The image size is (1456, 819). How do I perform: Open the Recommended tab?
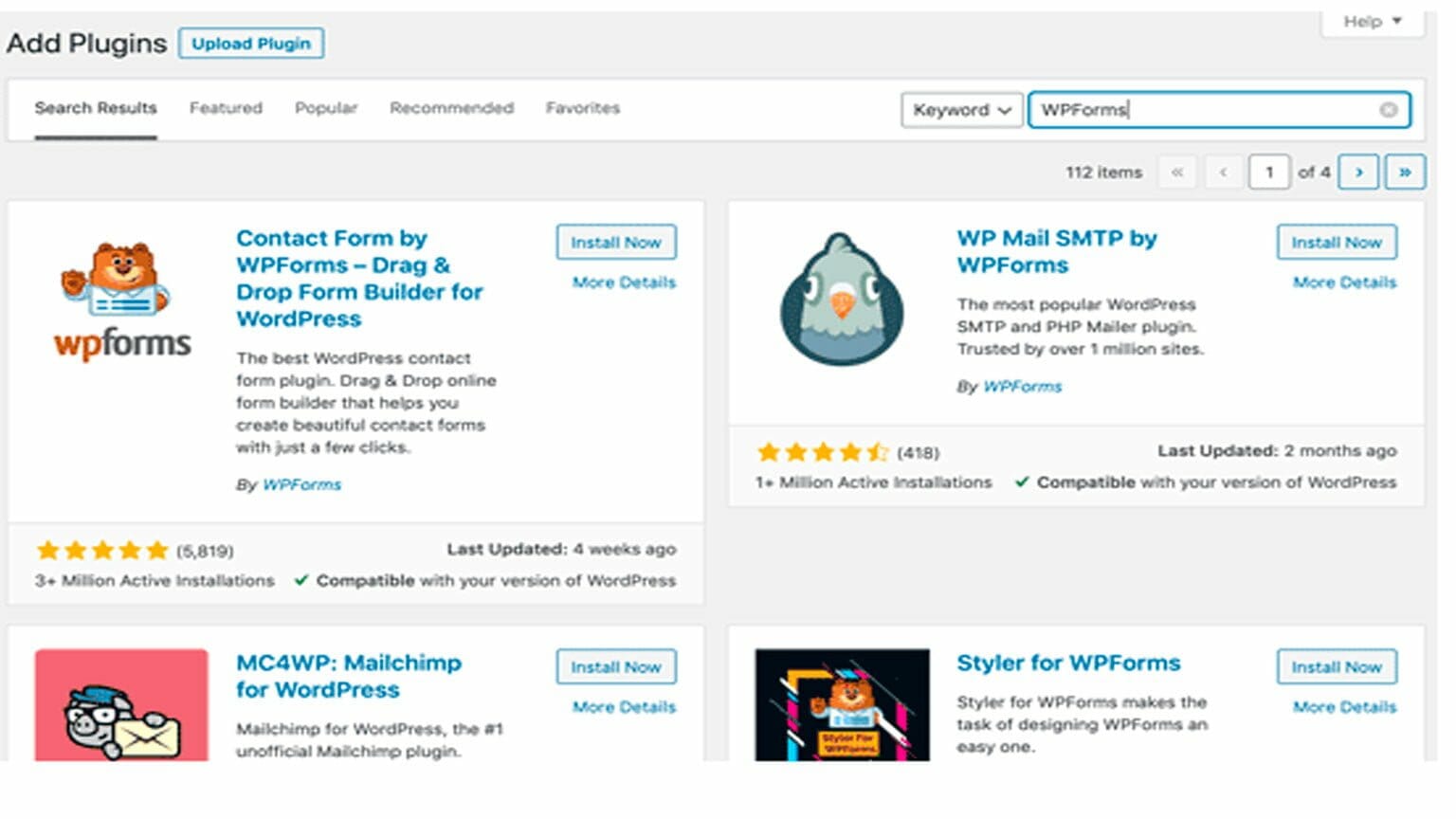(451, 108)
